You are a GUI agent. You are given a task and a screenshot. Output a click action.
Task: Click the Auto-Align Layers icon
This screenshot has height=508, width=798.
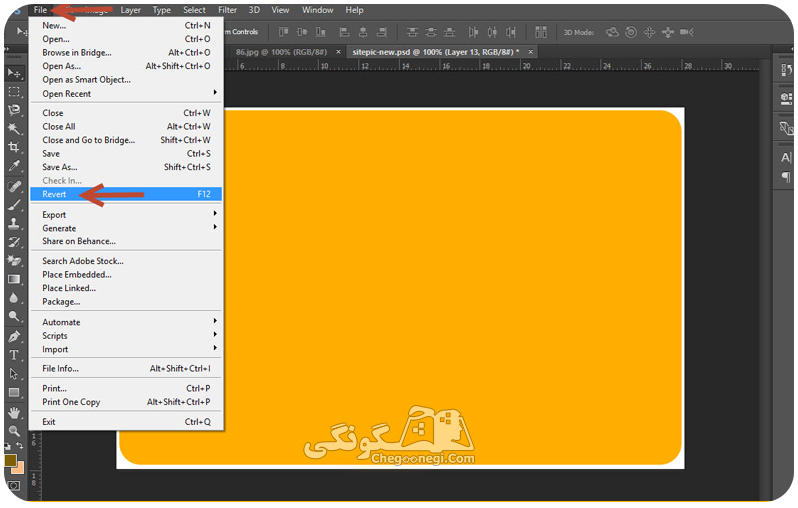pos(540,32)
